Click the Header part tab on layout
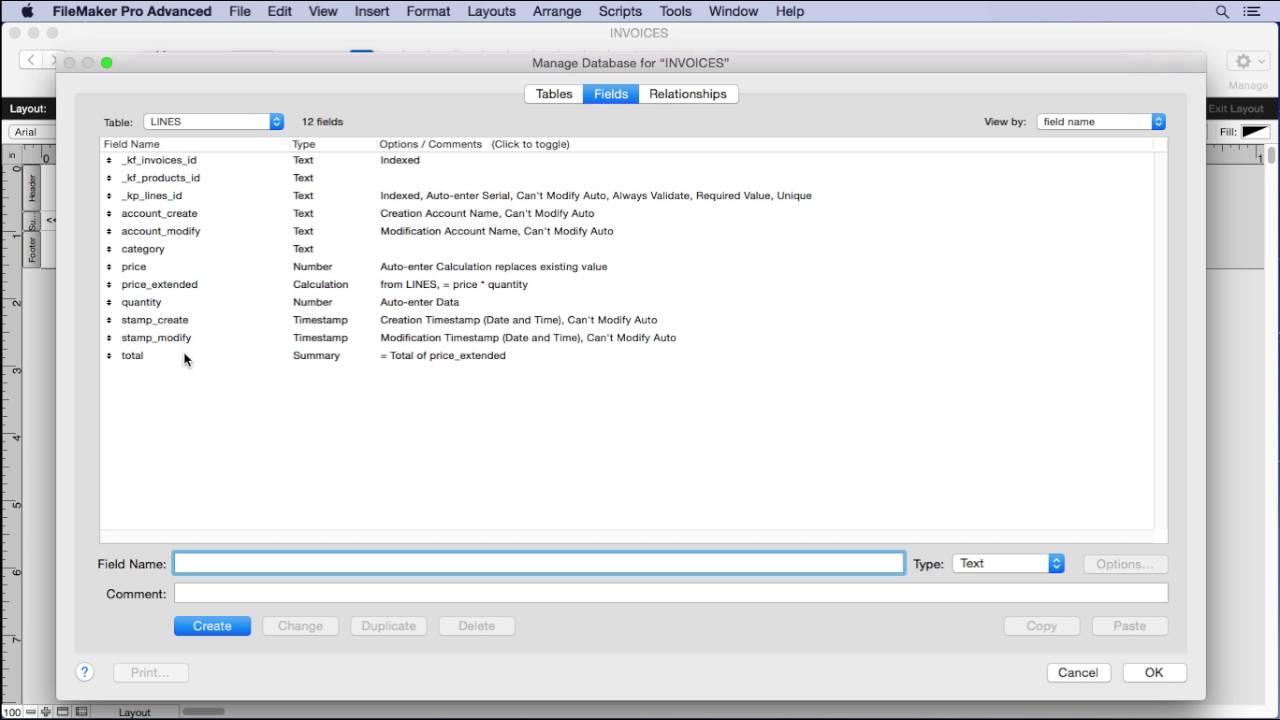The height and width of the screenshot is (720, 1280). tap(31, 188)
